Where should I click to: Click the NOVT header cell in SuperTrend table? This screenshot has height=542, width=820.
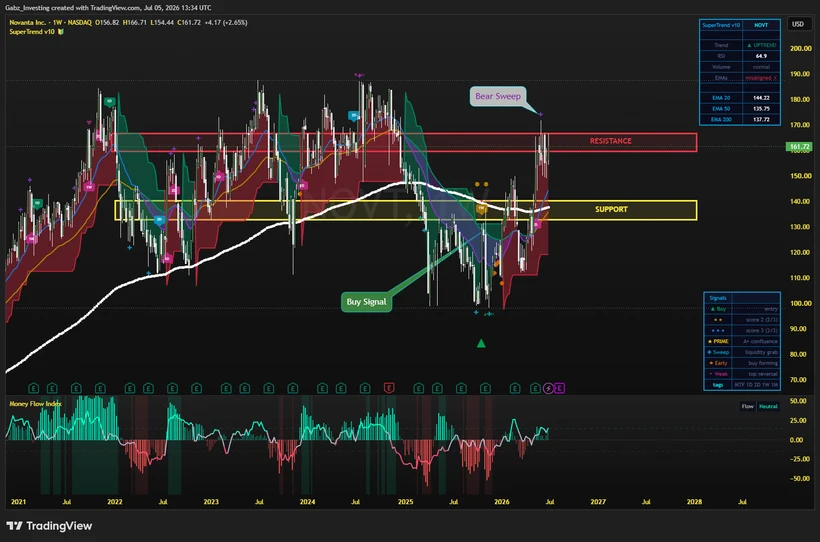point(761,25)
